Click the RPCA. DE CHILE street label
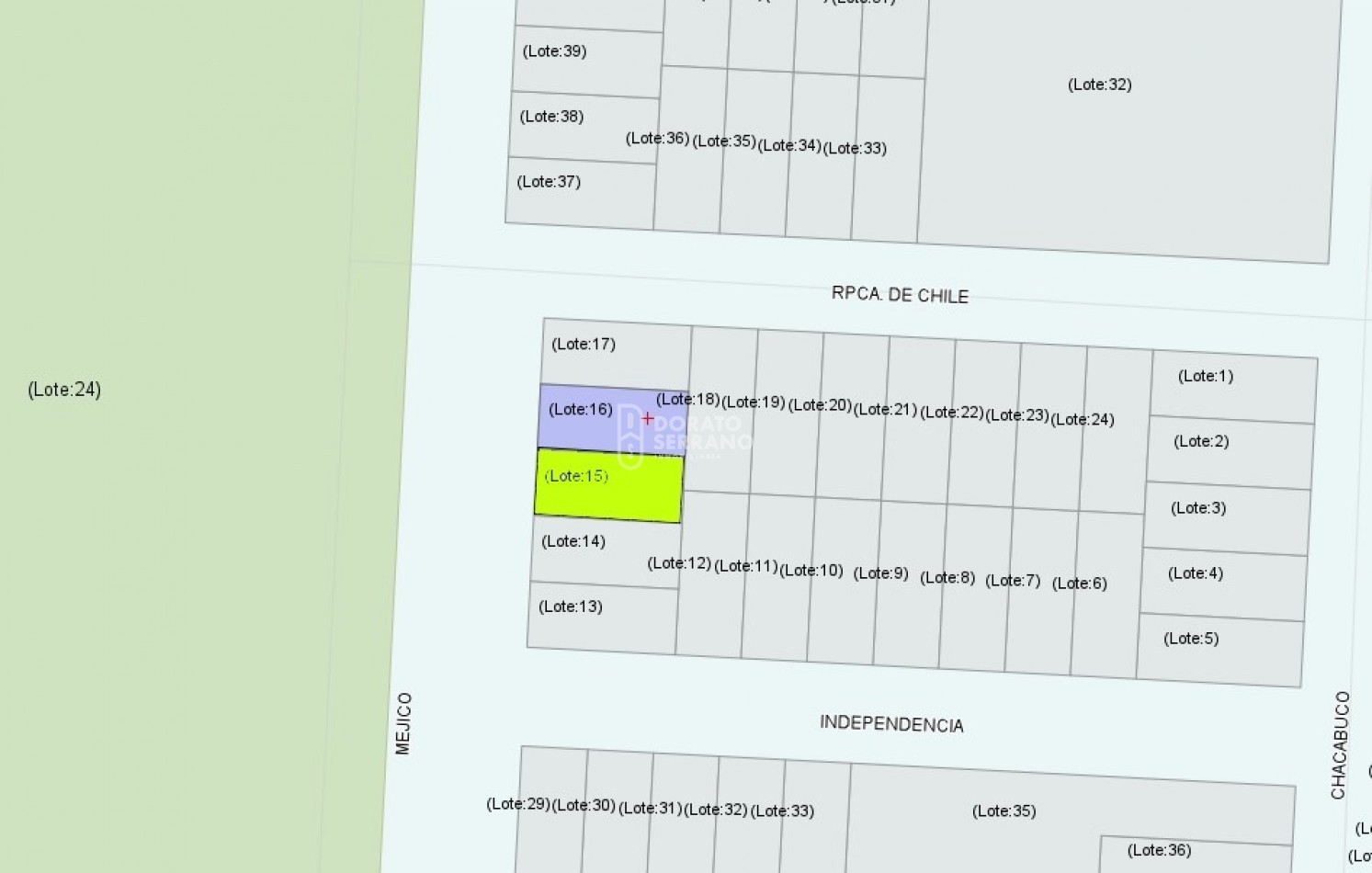Image resolution: width=1372 pixels, height=873 pixels. (900, 295)
